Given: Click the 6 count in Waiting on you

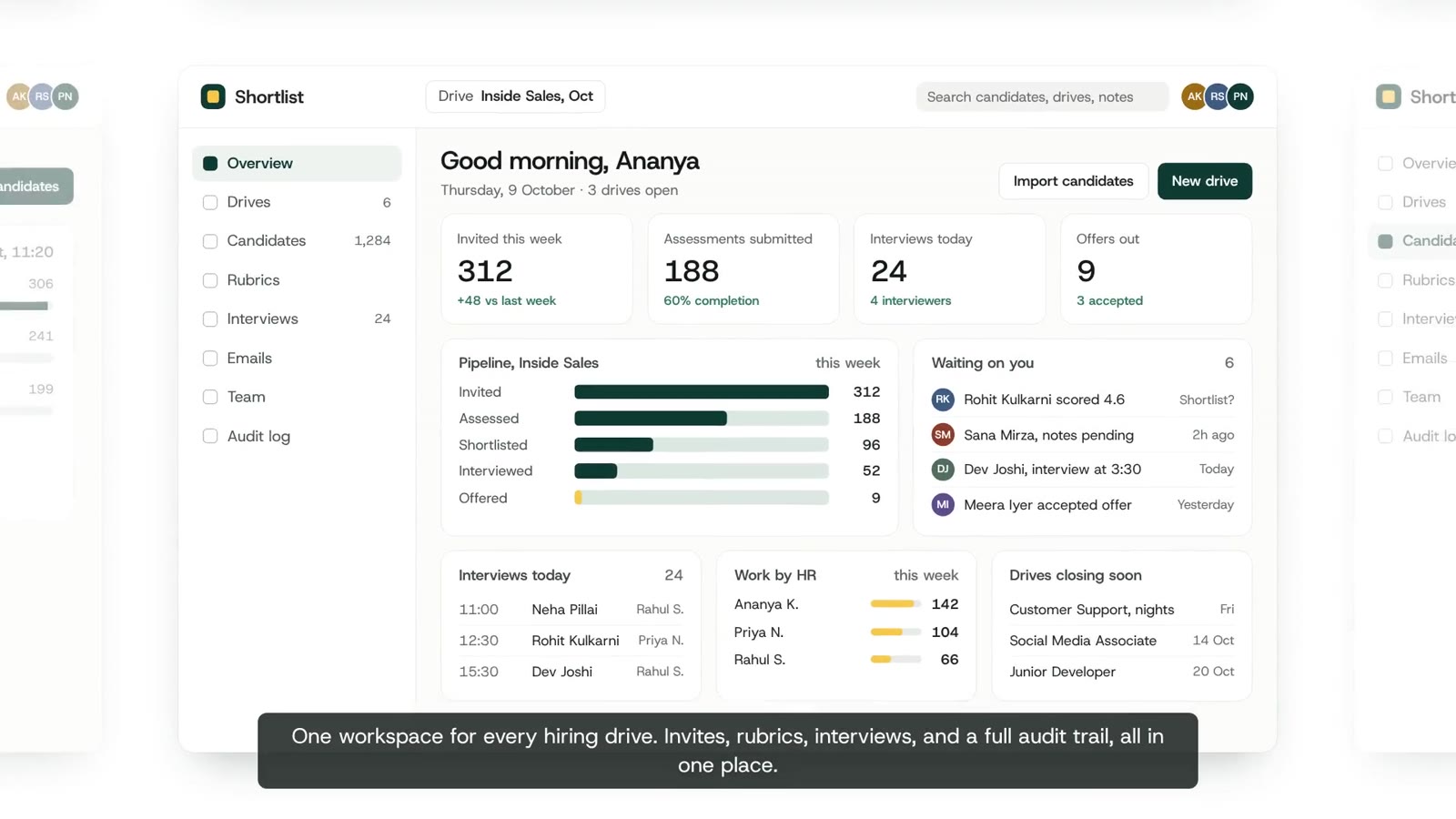Looking at the screenshot, I should (1229, 363).
